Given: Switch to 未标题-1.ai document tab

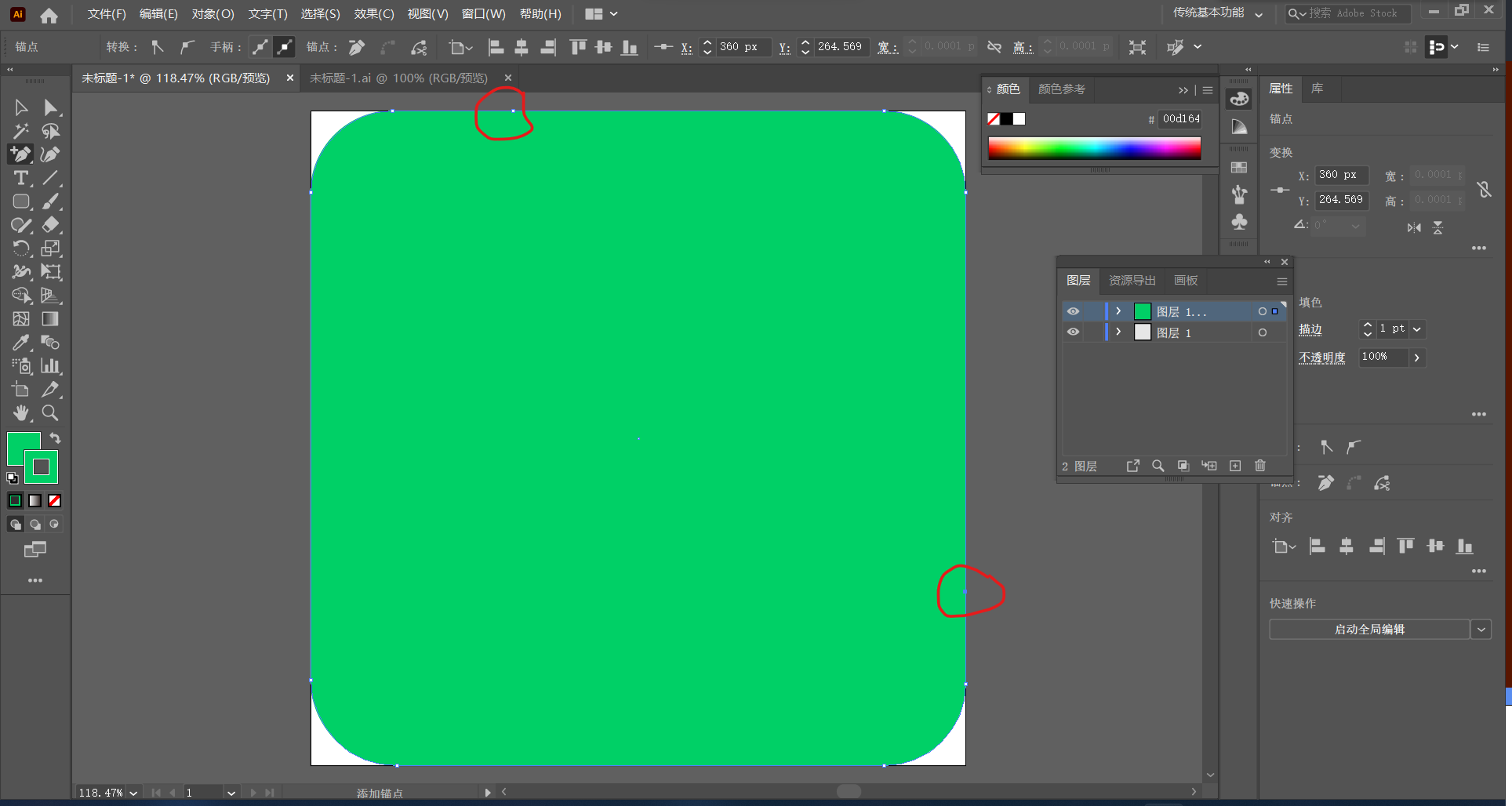Looking at the screenshot, I should pos(398,78).
